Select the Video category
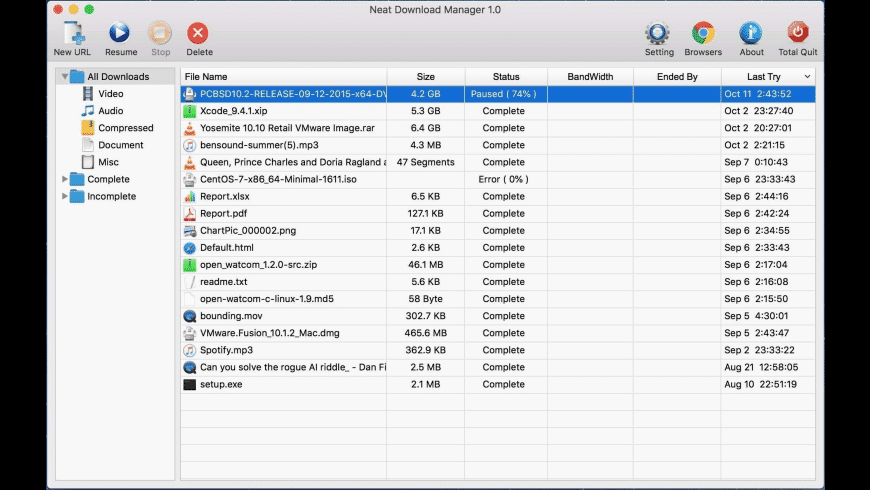Image resolution: width=870 pixels, height=490 pixels. 110,94
